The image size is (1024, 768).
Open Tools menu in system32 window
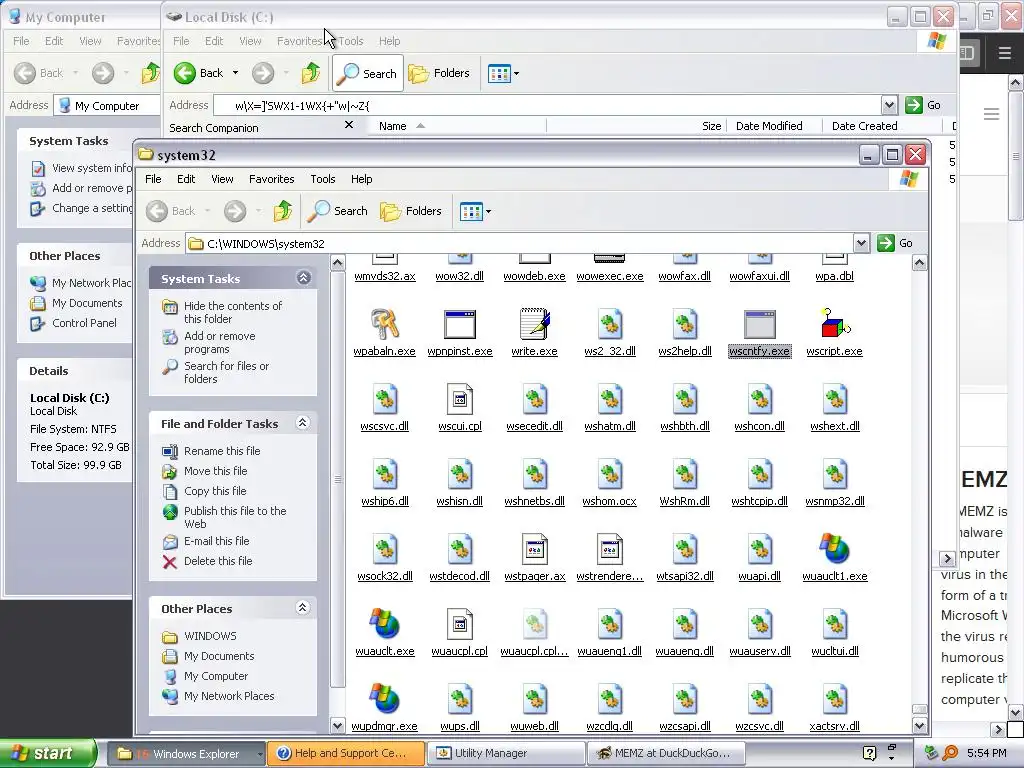pos(323,179)
